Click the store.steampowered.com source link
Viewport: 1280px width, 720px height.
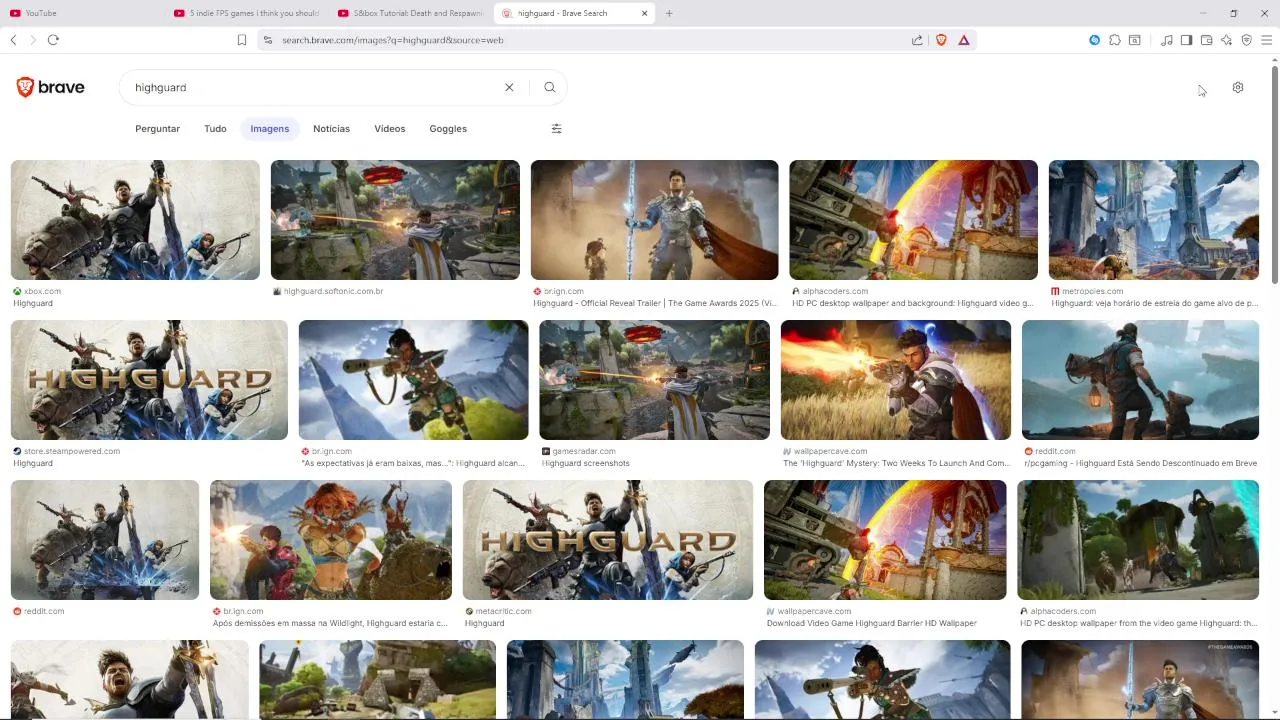[x=72, y=451]
